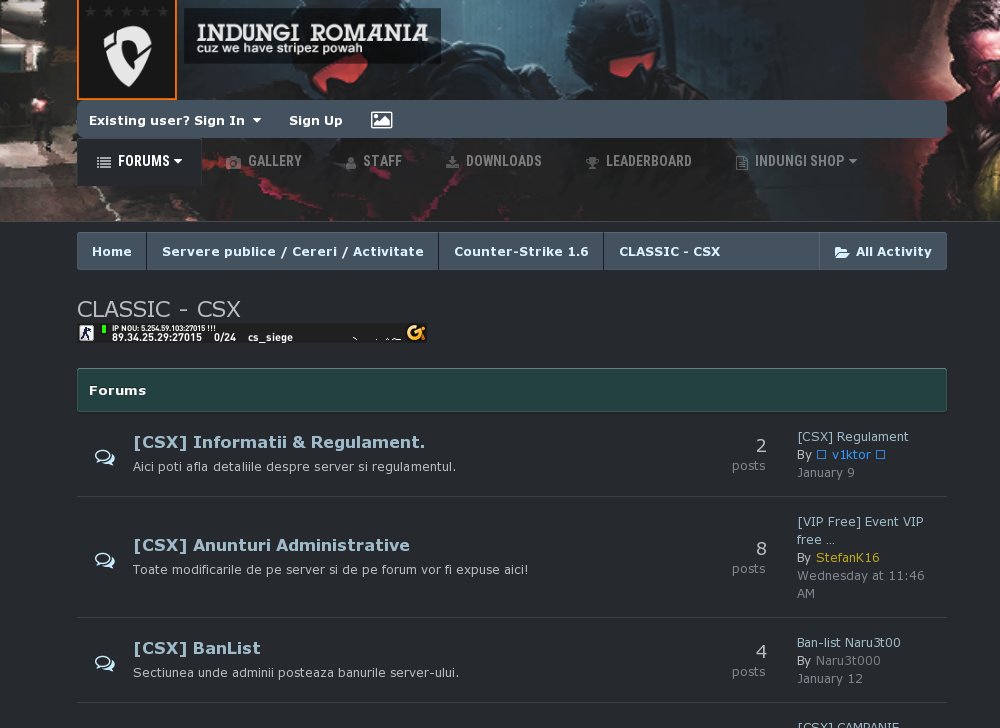Click the Indungi Shop document icon
1000x728 pixels.
tap(742, 162)
